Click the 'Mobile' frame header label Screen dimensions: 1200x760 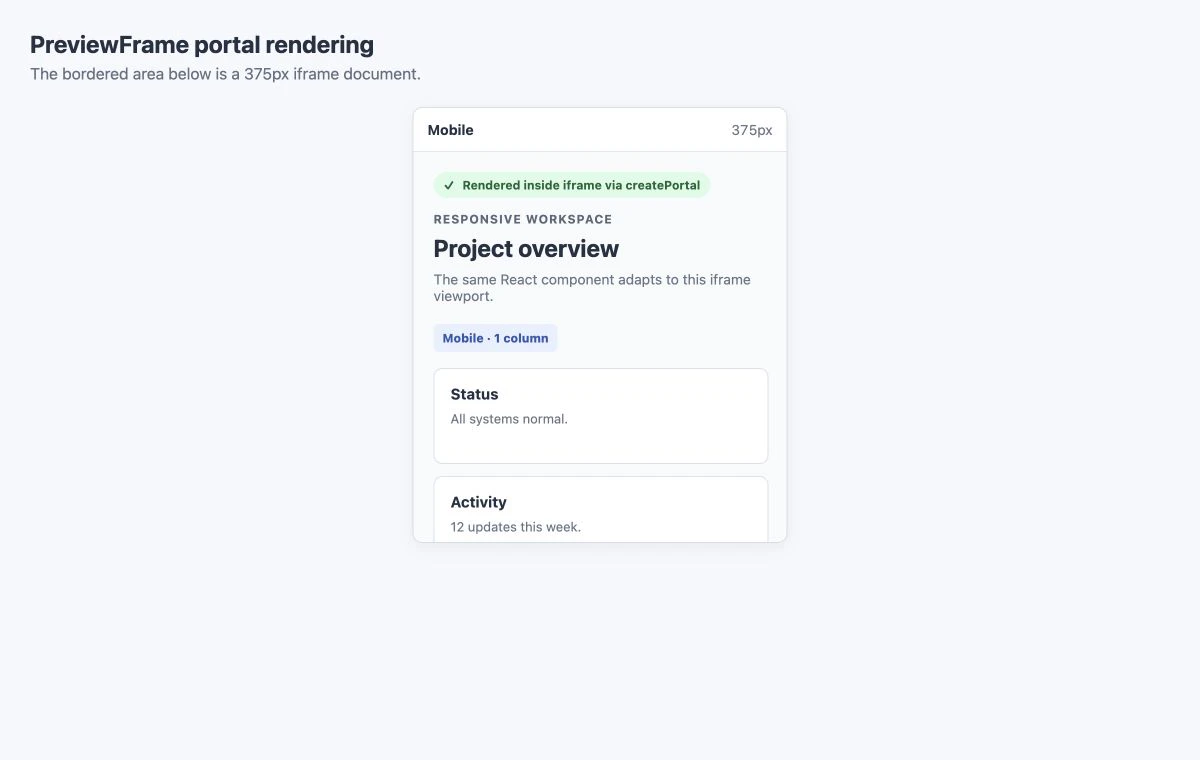click(451, 130)
